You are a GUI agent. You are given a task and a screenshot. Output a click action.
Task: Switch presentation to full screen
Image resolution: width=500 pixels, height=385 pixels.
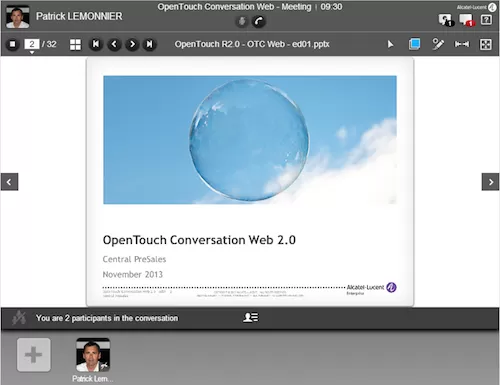486,44
